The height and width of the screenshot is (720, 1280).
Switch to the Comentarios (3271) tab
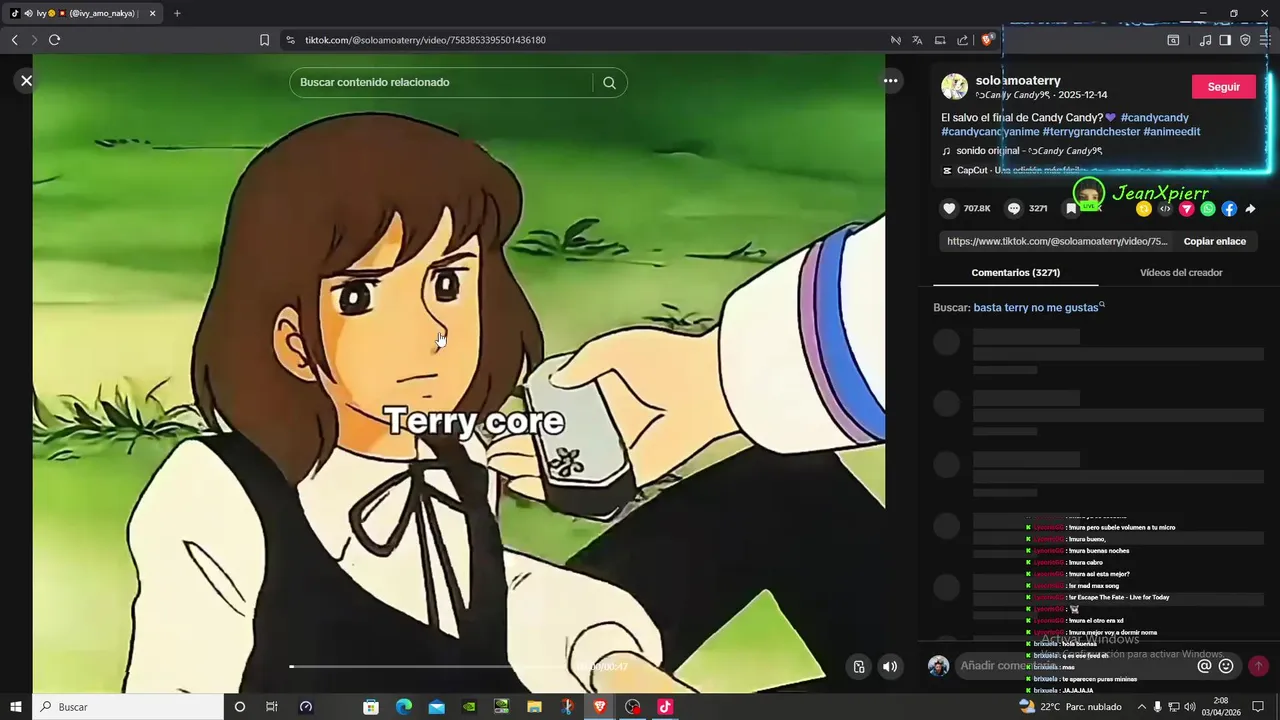[1015, 272]
